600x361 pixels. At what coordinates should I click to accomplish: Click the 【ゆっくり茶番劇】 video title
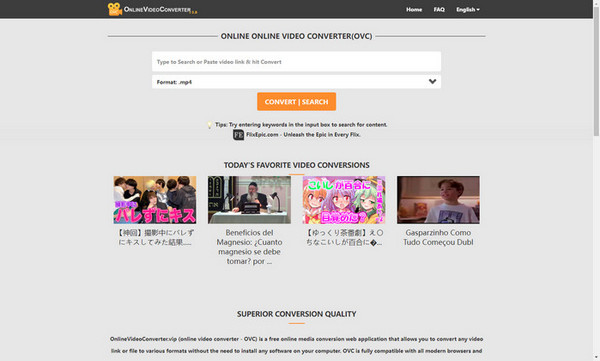click(x=344, y=237)
